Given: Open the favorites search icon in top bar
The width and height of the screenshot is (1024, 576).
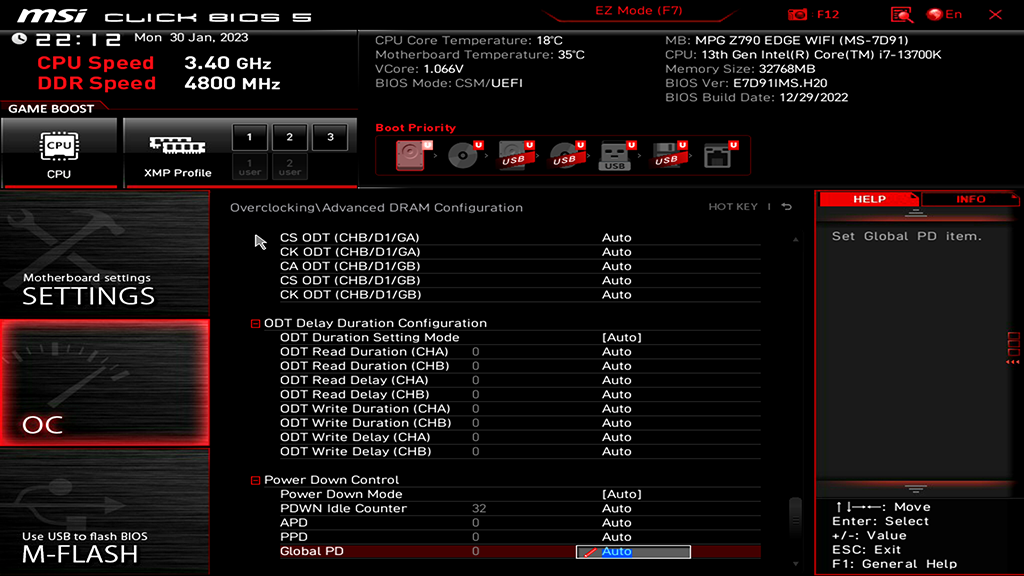Looking at the screenshot, I should [x=901, y=14].
